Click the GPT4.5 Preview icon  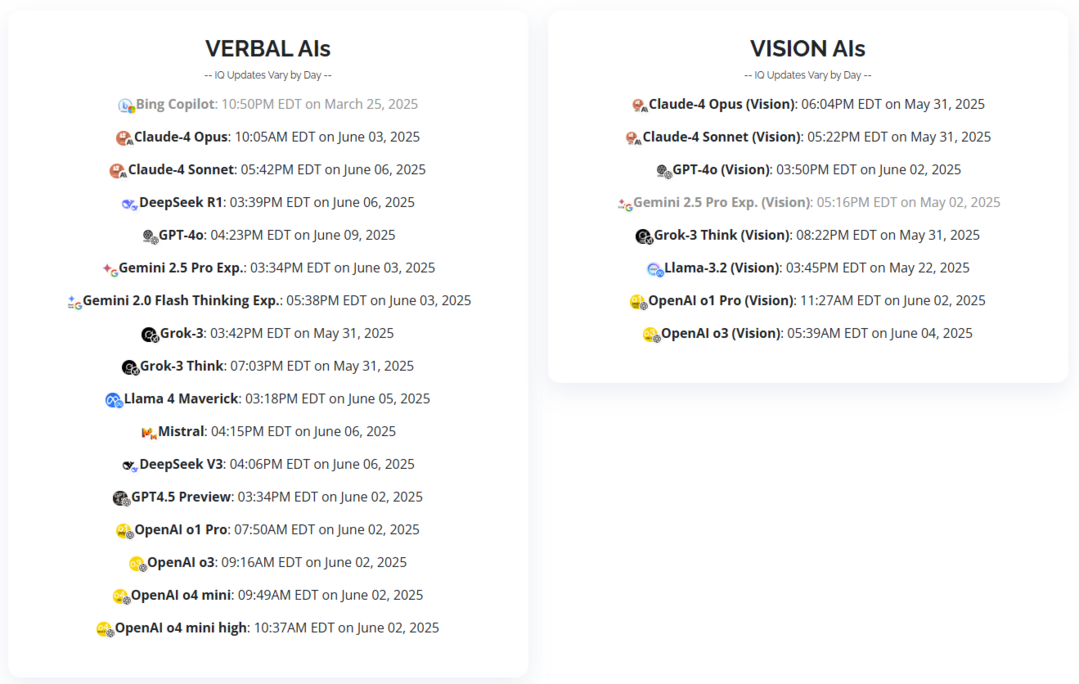[x=121, y=498]
